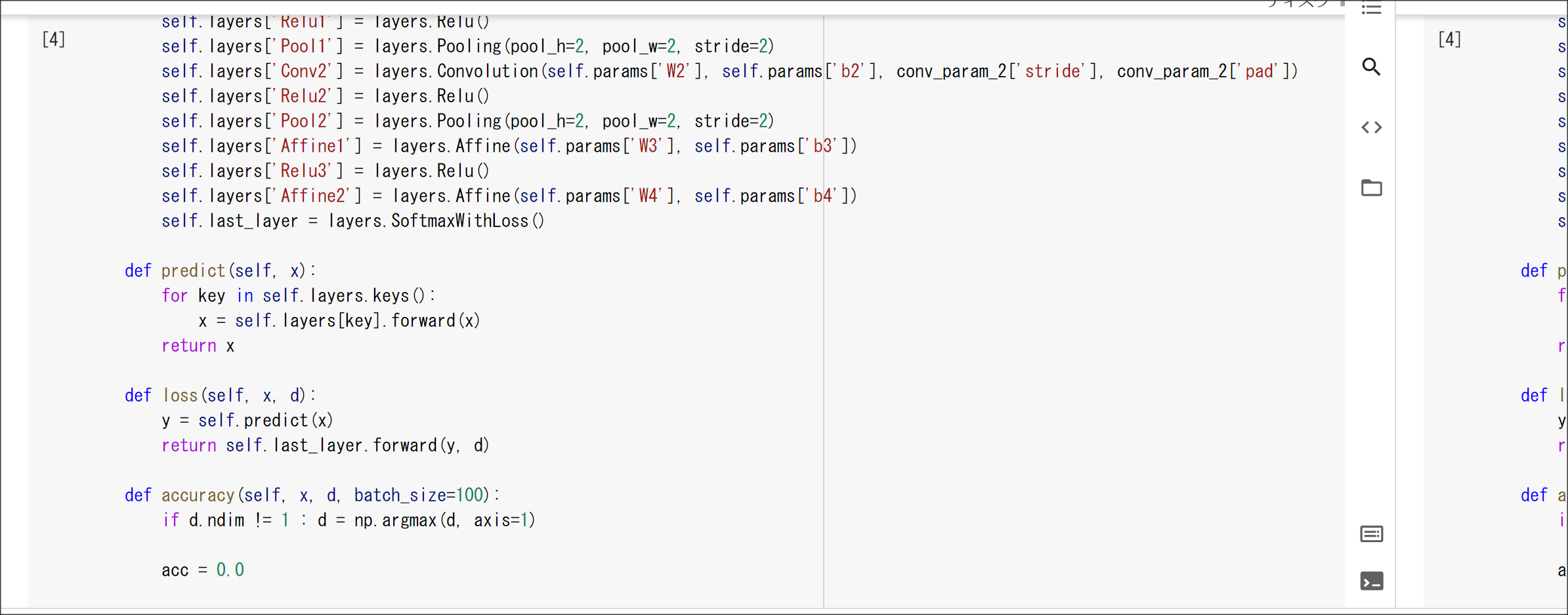
Task: Open the command palette icon
Action: coord(1371,534)
